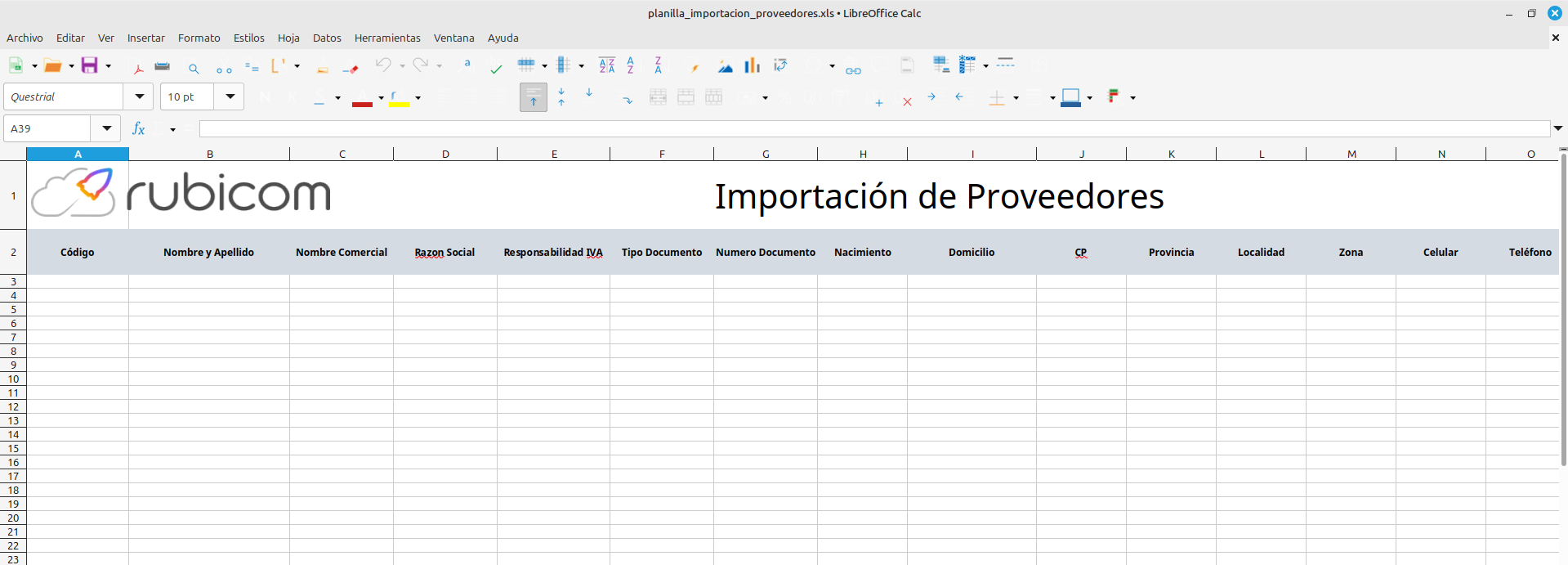Undo the last action

(383, 65)
